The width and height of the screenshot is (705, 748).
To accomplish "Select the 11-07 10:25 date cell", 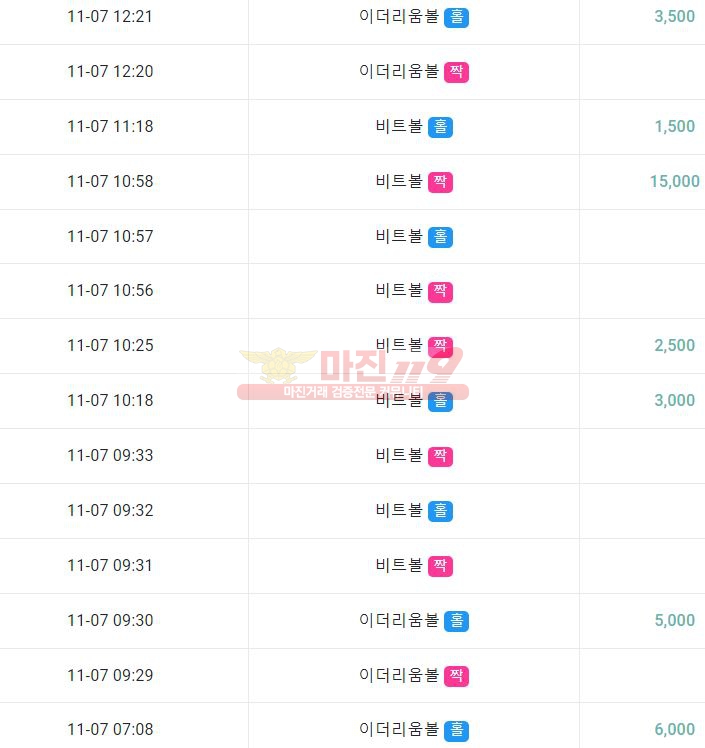I will [110, 345].
